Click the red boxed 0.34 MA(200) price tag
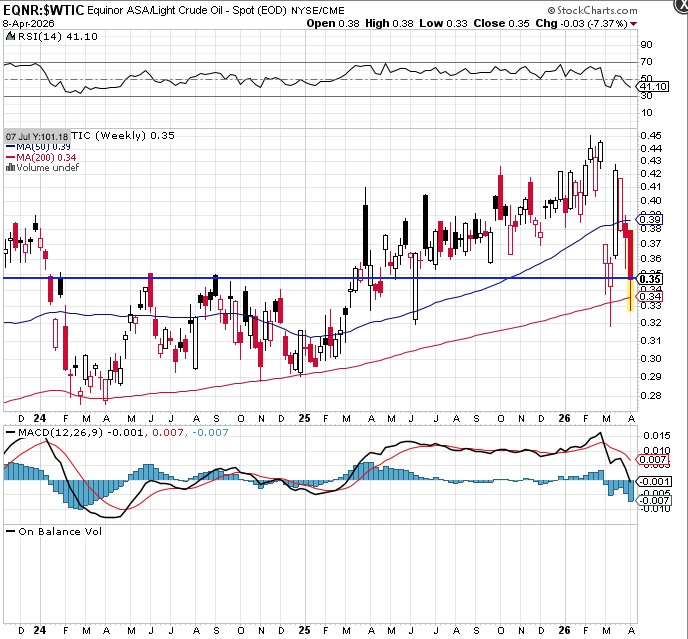The image size is (688, 639). 650,297
